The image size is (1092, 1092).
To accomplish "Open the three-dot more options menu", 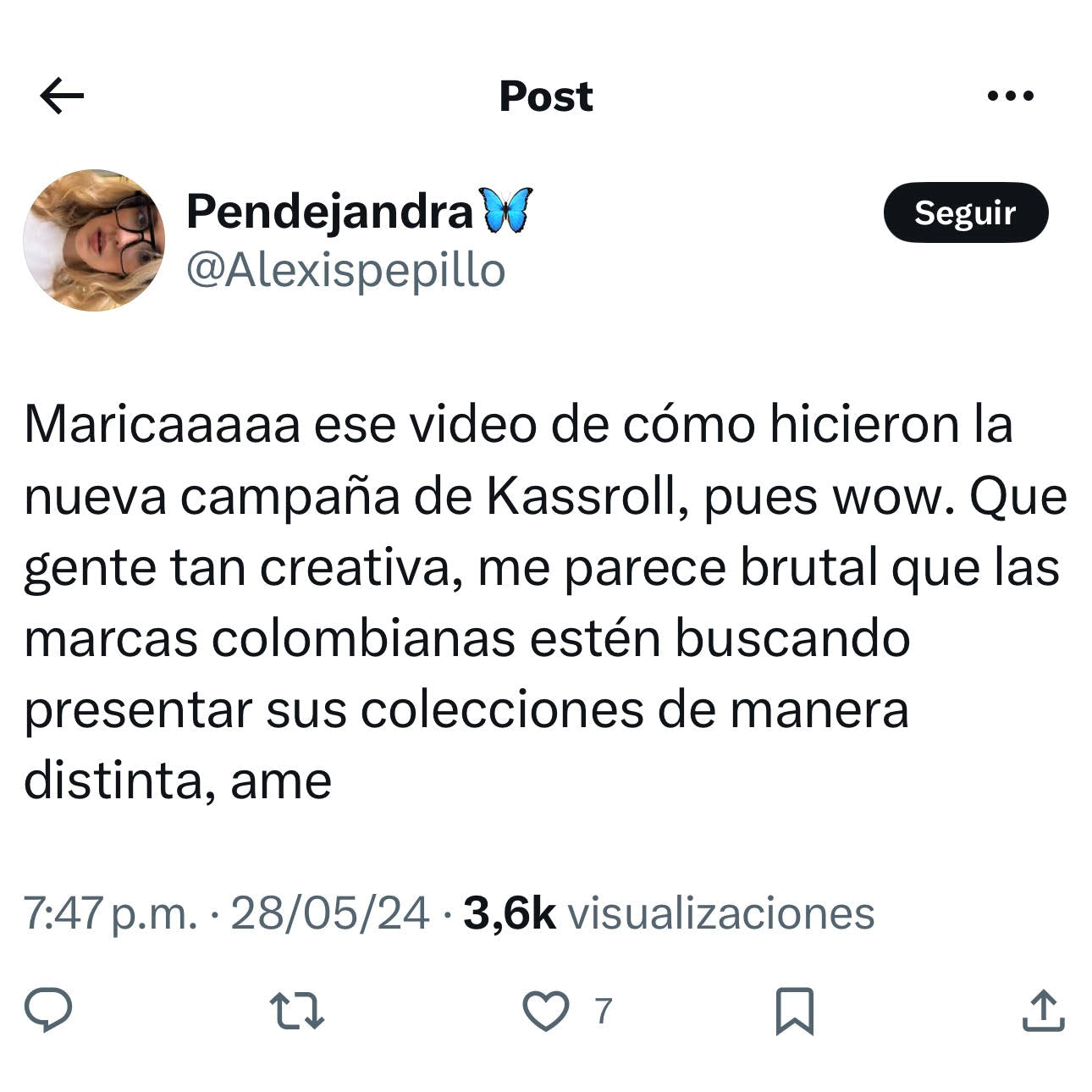I will (1011, 96).
